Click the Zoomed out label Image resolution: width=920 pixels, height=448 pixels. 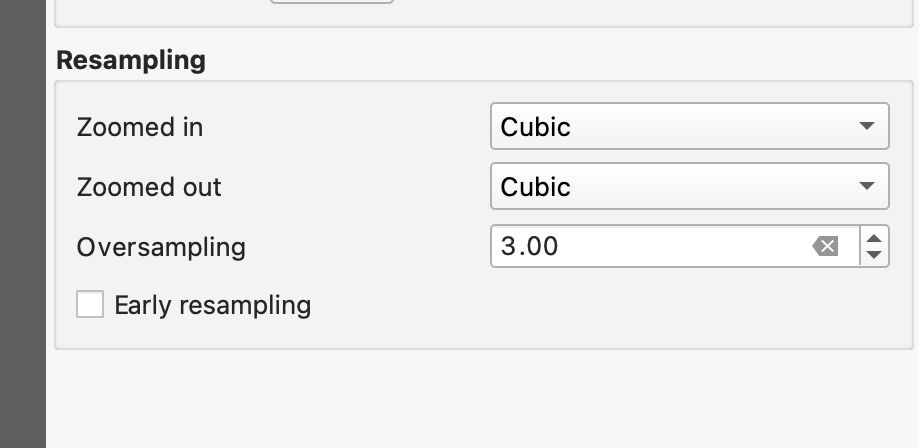coord(149,187)
